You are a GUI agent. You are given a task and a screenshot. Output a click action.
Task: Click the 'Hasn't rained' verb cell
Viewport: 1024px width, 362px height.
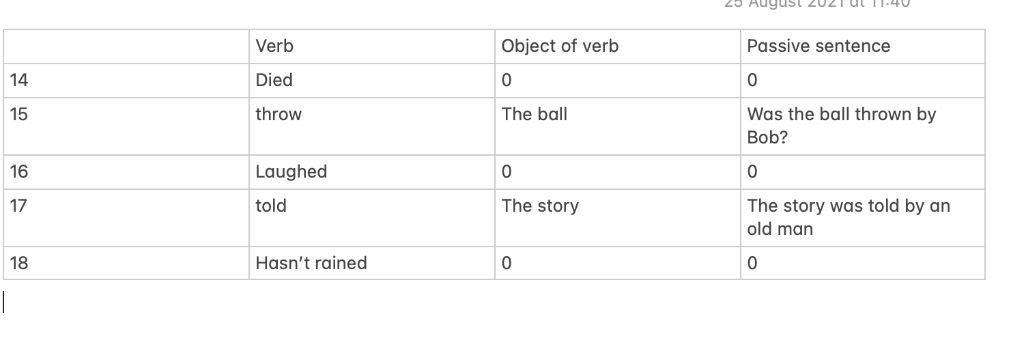click(x=372, y=263)
